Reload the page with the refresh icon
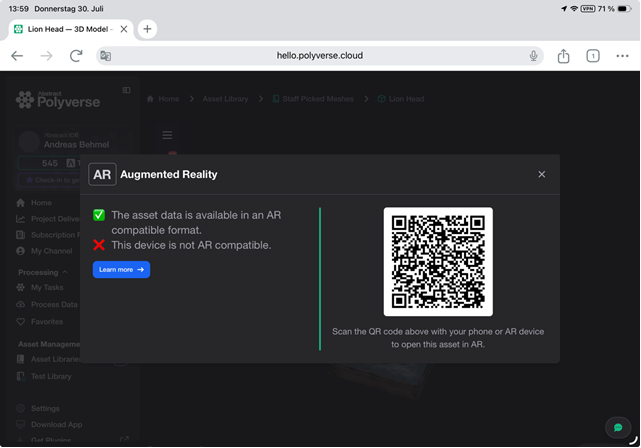This screenshot has height=448, width=641. (x=76, y=56)
